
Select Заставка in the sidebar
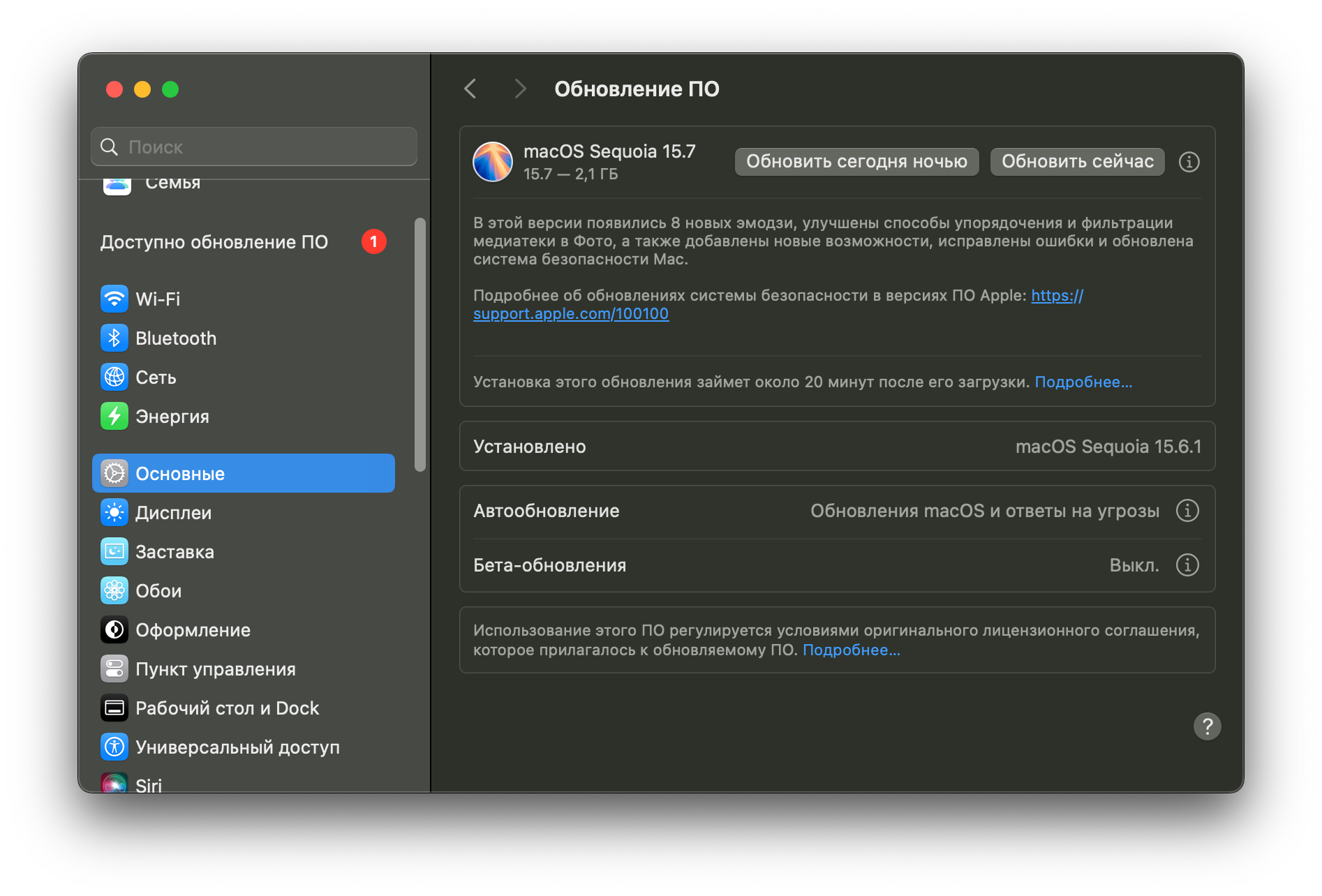(243, 551)
